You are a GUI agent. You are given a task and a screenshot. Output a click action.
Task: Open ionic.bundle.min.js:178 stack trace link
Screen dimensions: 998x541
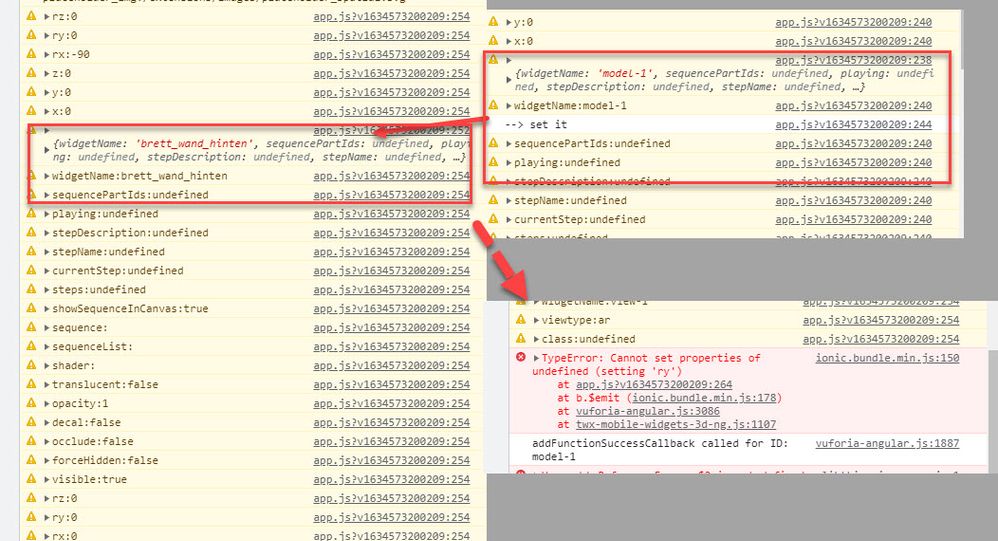[704, 398]
